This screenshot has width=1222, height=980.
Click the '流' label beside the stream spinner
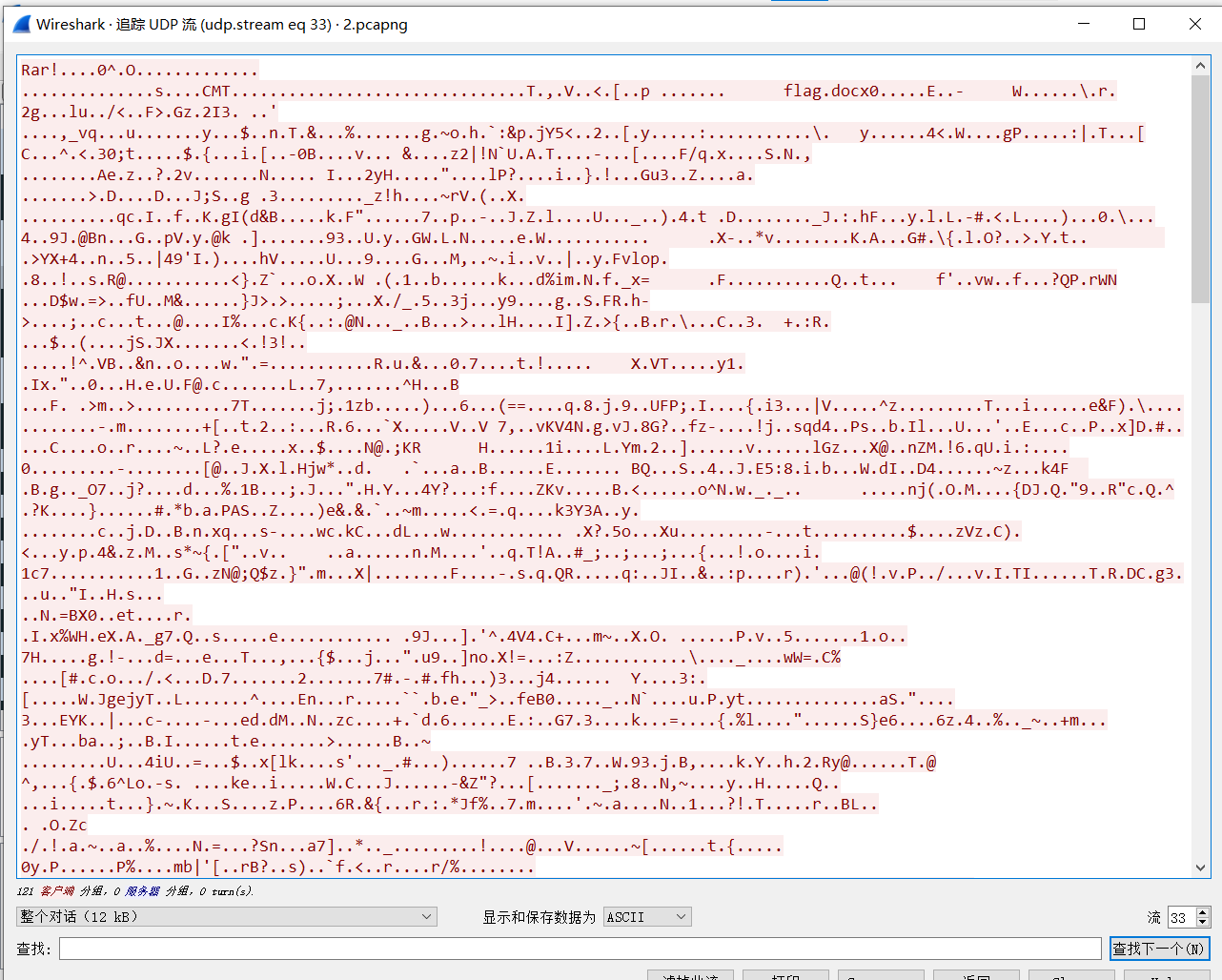(1154, 917)
